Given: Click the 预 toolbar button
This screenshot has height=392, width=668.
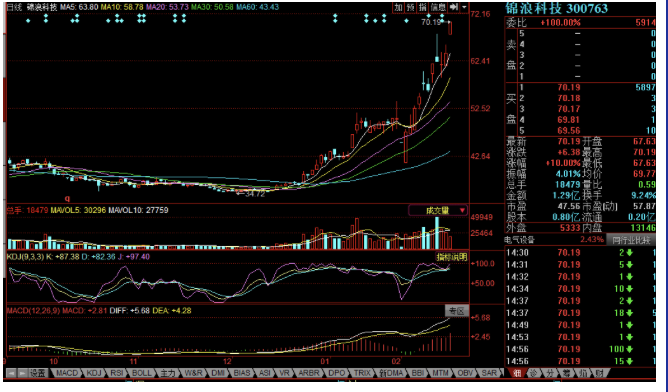Looking at the screenshot, I should pos(410,7).
